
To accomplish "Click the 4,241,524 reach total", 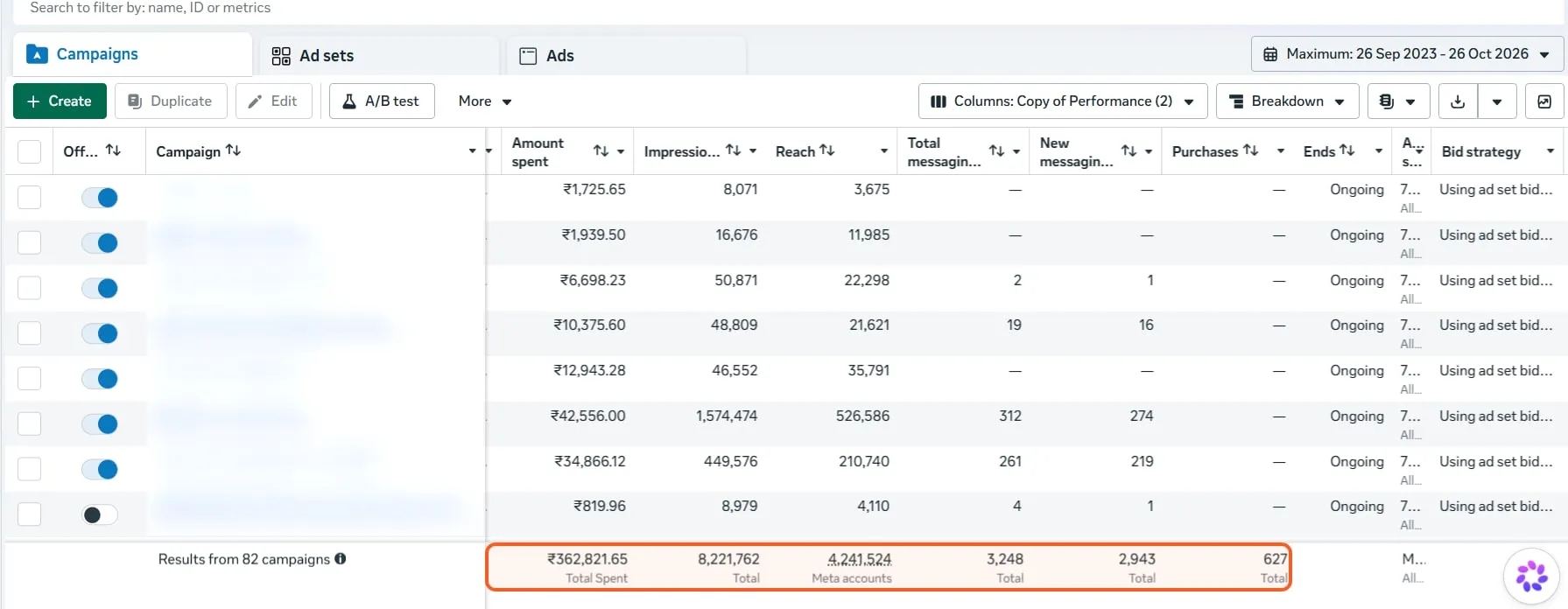I will [860, 558].
